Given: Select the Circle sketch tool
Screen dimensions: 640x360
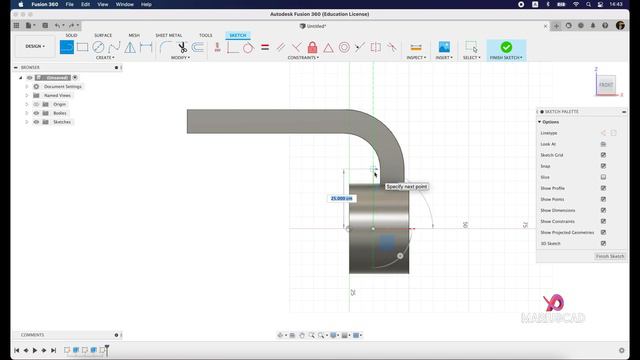Looking at the screenshot, I should point(98,47).
